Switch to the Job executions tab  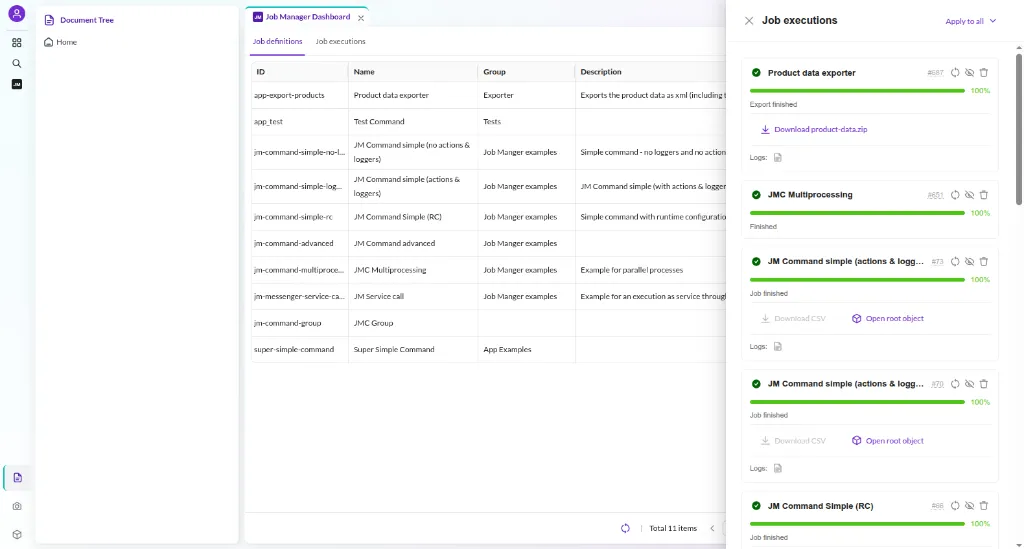(340, 41)
